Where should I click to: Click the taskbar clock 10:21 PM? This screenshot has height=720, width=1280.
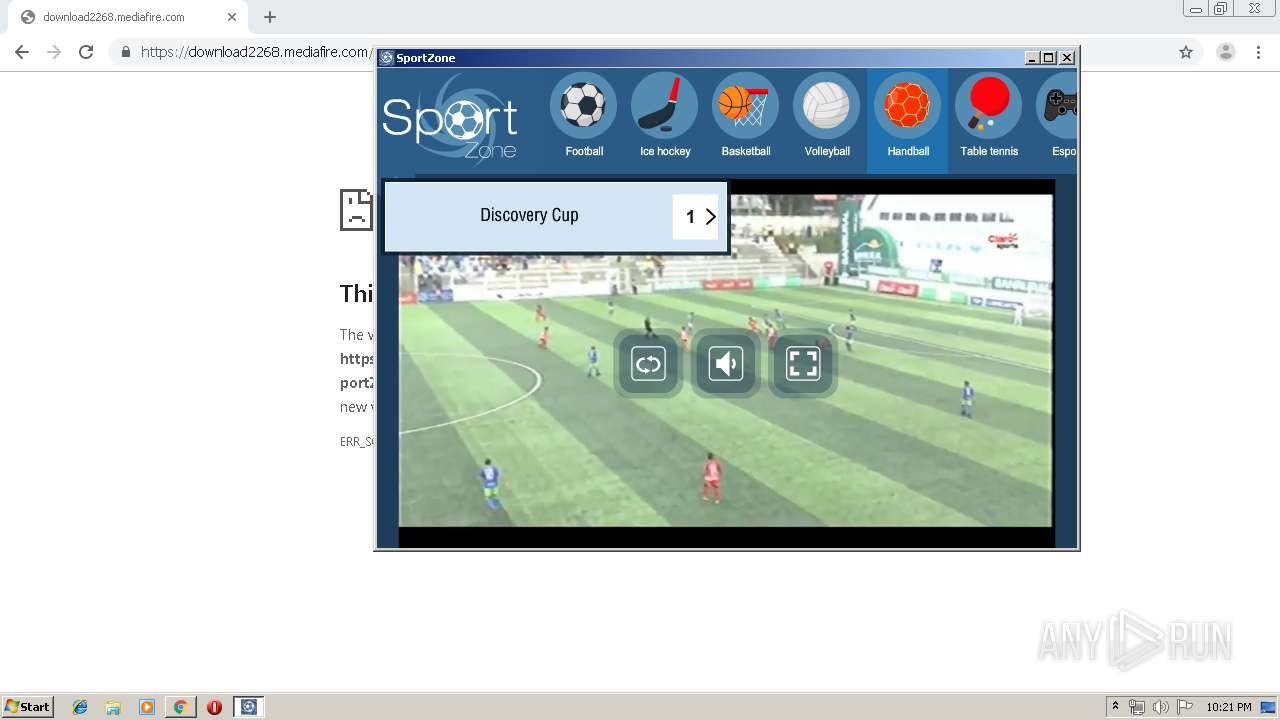click(1229, 707)
